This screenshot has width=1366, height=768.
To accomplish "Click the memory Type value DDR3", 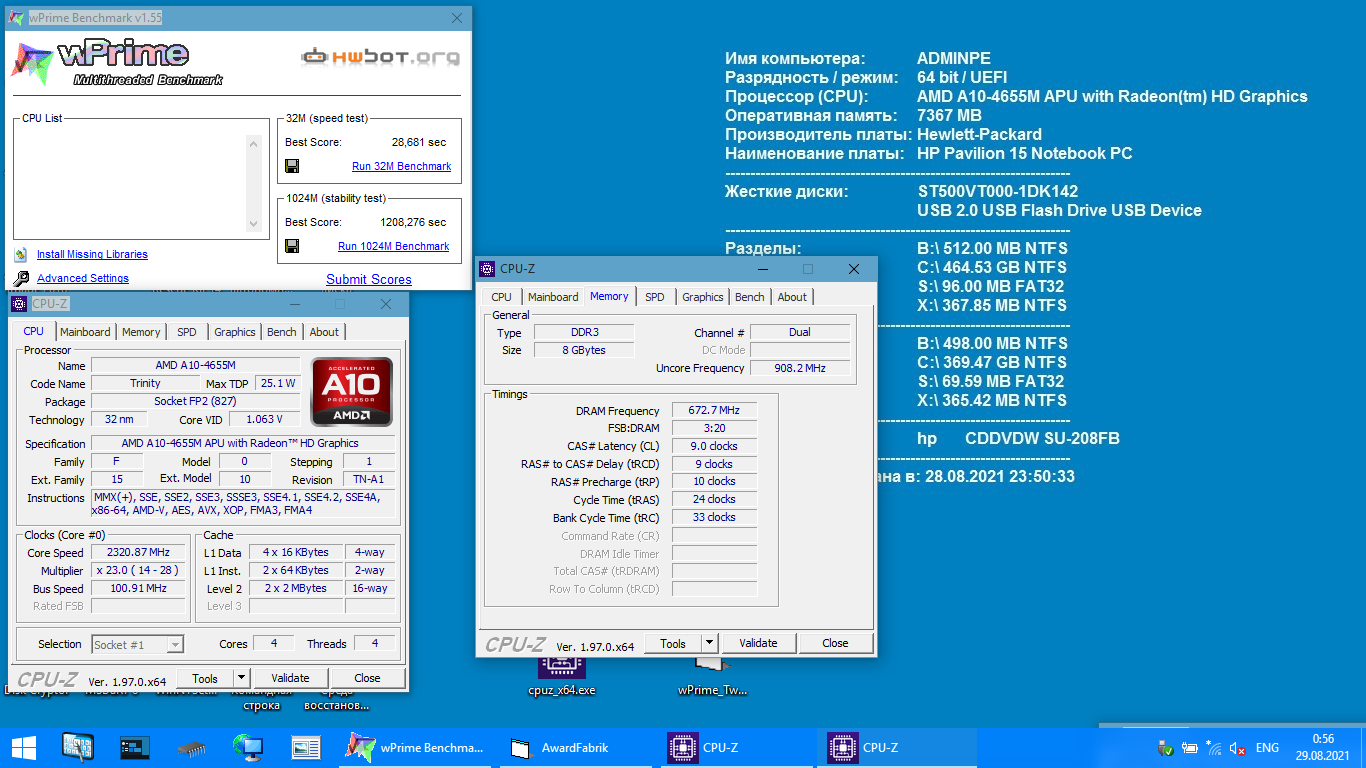I will 584,332.
